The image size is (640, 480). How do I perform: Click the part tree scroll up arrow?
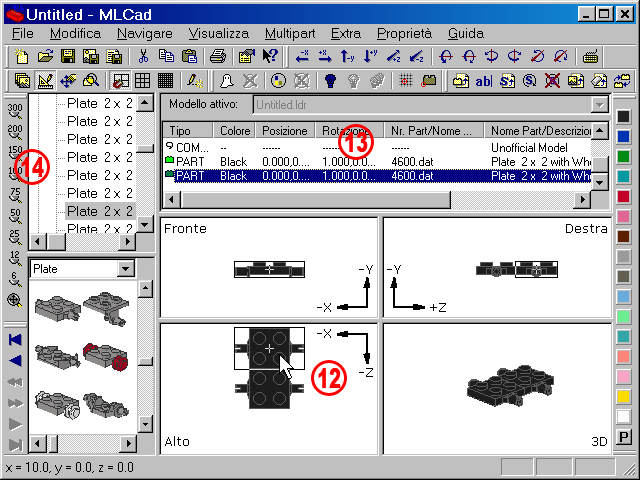(144, 103)
